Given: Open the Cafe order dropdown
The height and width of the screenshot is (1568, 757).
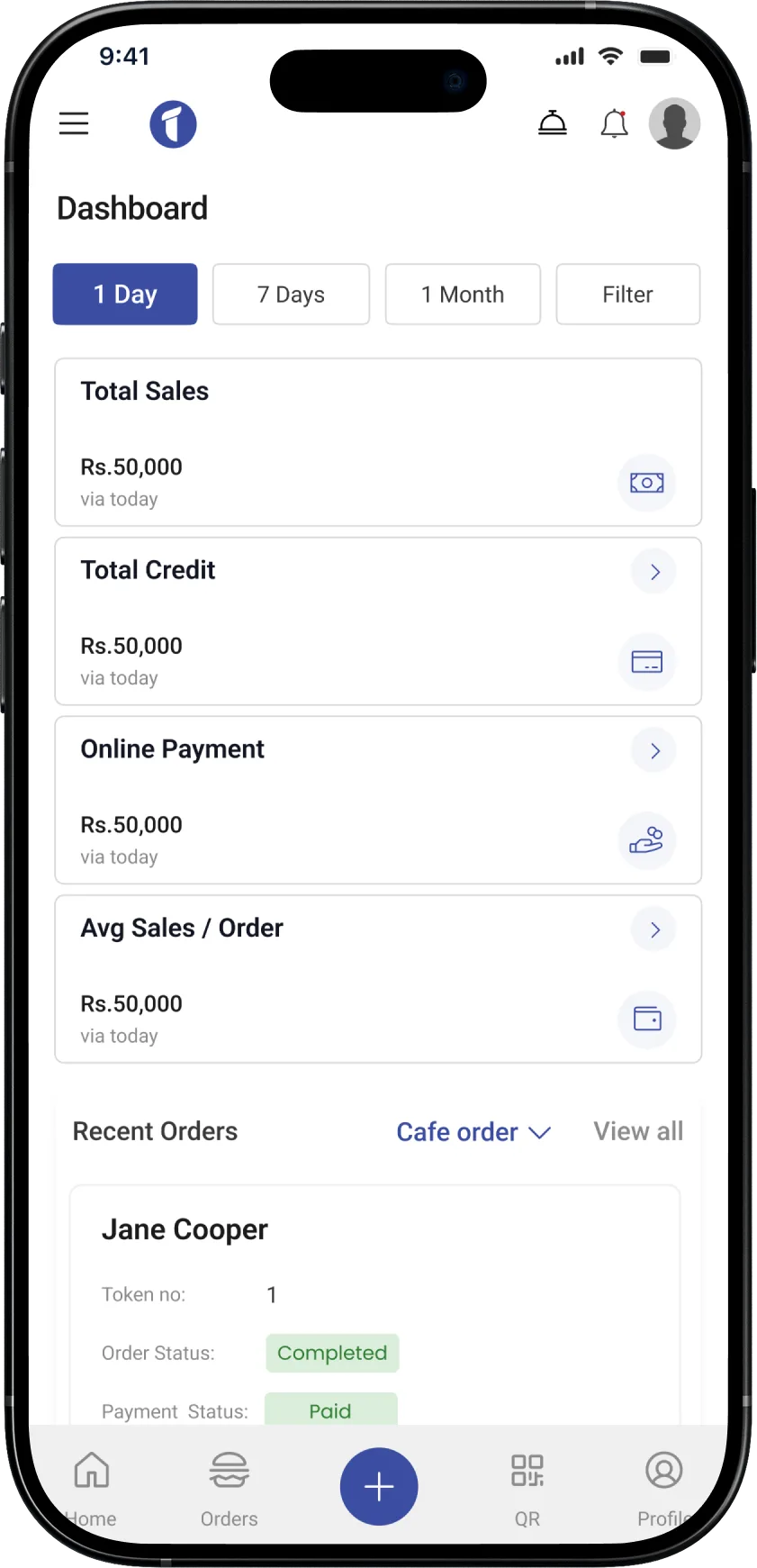Looking at the screenshot, I should (x=473, y=1132).
